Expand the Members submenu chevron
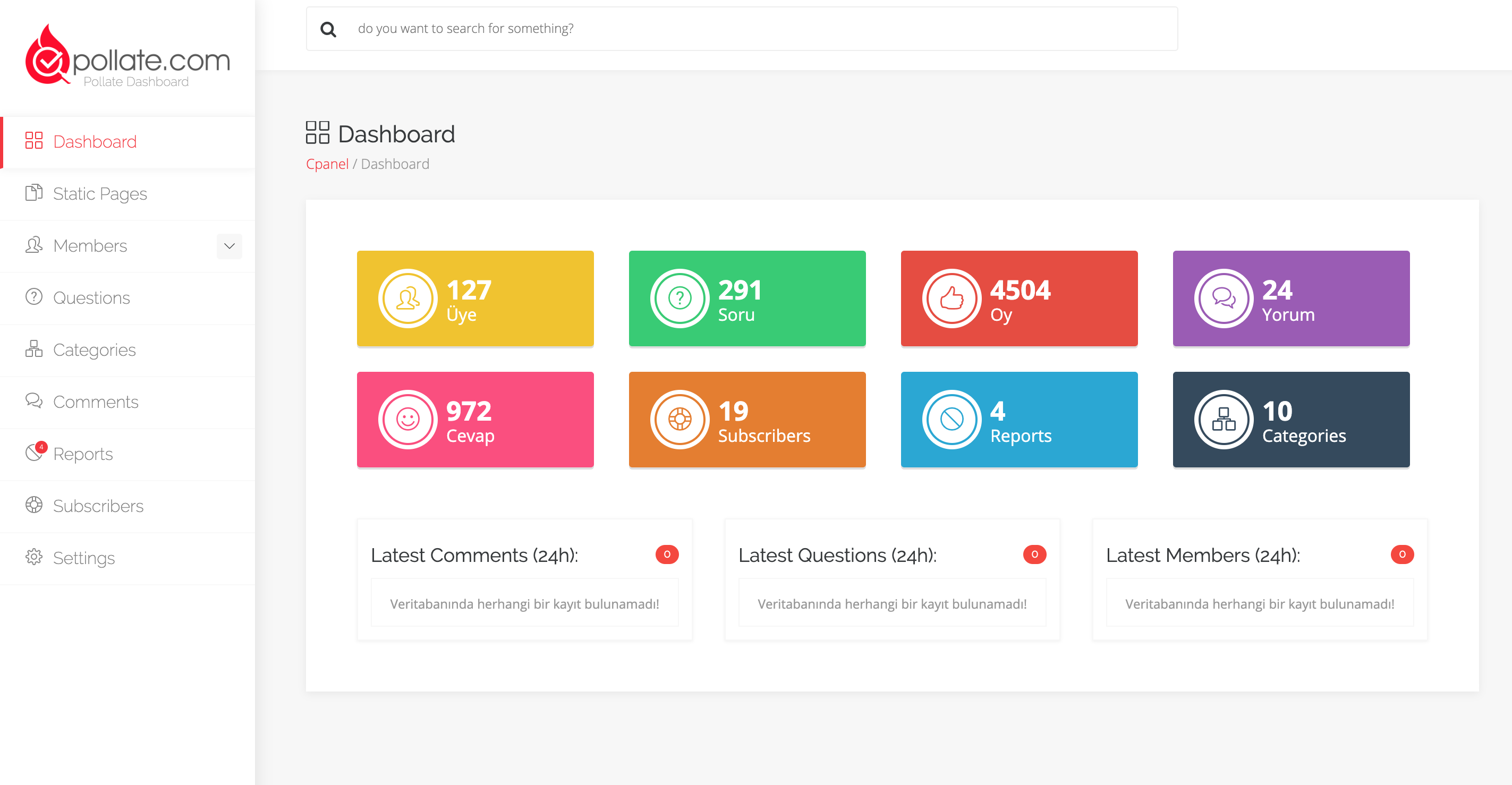 [229, 246]
